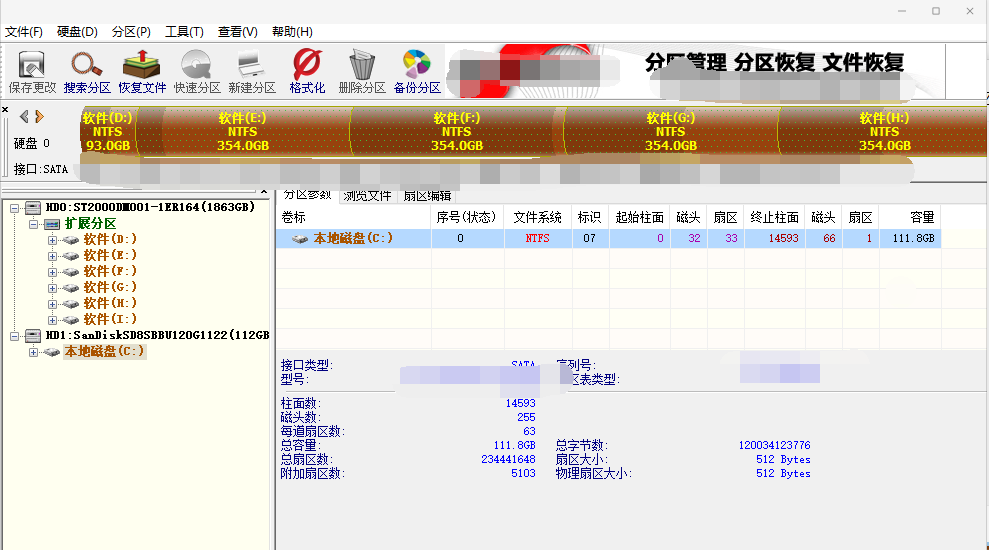The width and height of the screenshot is (989, 550).
Task: Maximize the application window
Action: click(936, 11)
